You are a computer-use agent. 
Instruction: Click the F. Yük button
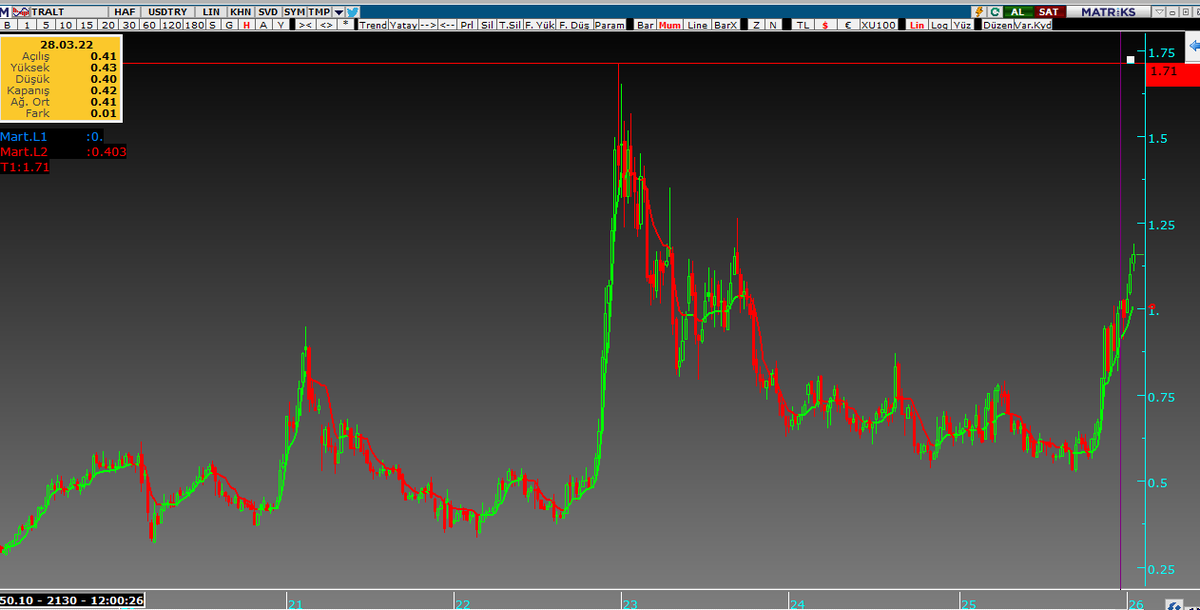539,24
